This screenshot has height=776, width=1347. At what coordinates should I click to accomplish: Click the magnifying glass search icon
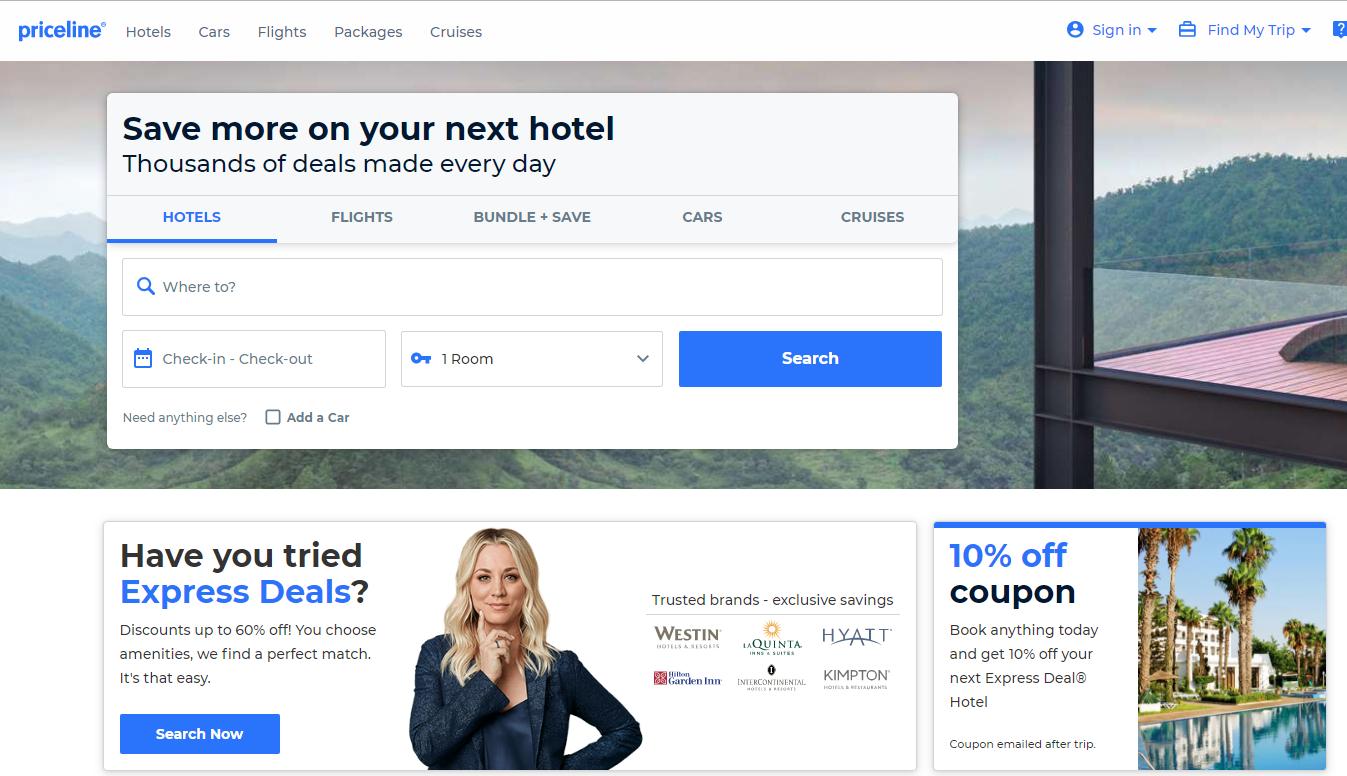(x=145, y=286)
